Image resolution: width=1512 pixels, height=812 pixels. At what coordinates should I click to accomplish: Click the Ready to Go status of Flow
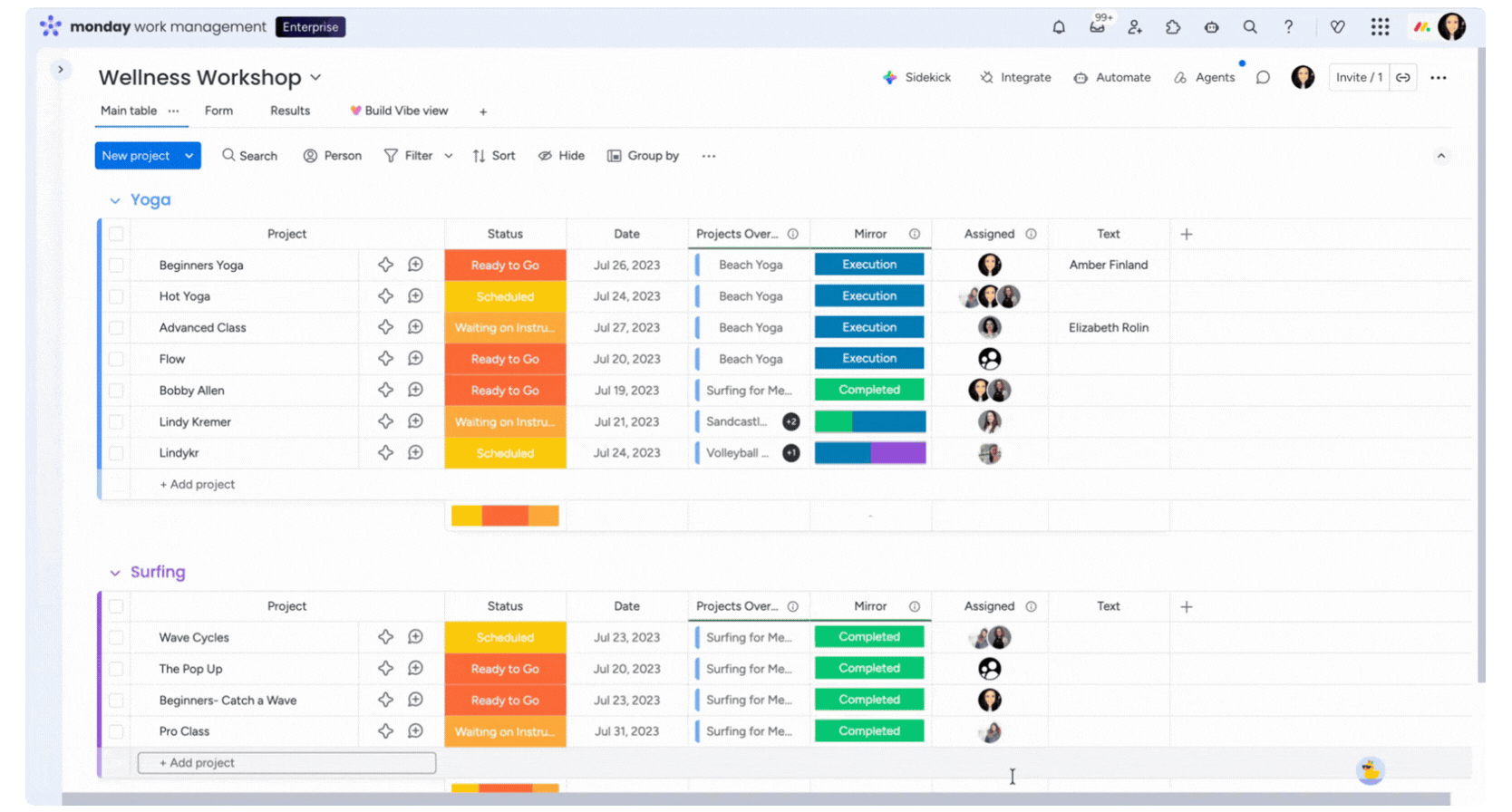[x=505, y=359]
